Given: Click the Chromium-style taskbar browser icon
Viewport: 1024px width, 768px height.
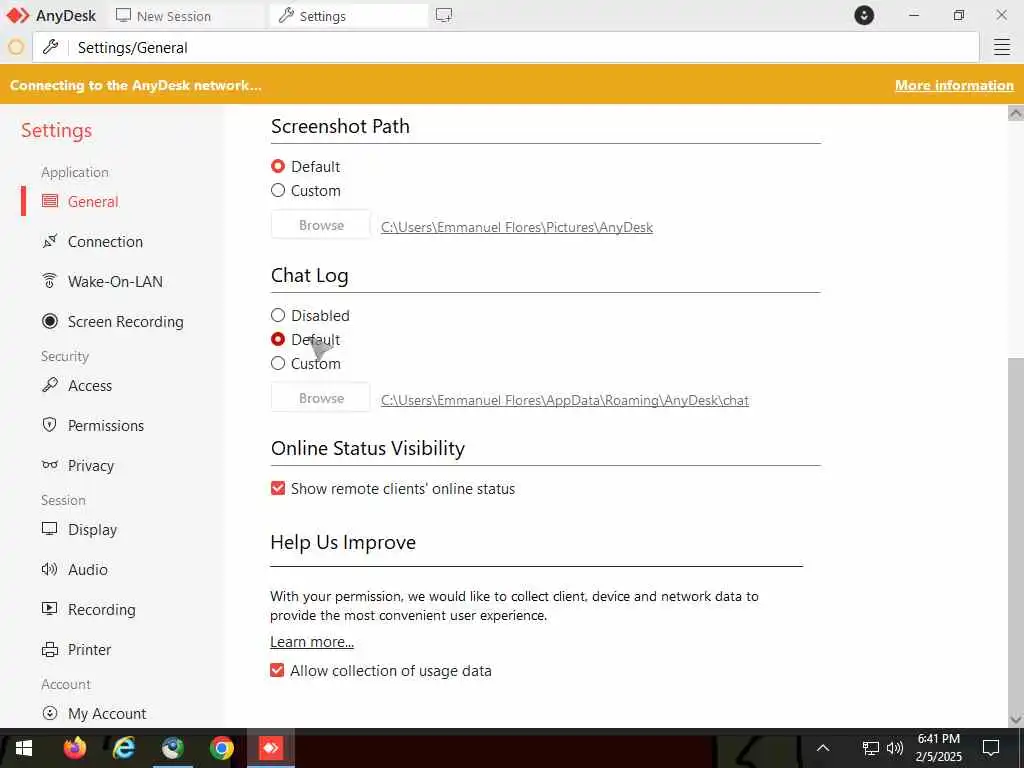Looking at the screenshot, I should pyautogui.click(x=172, y=748).
